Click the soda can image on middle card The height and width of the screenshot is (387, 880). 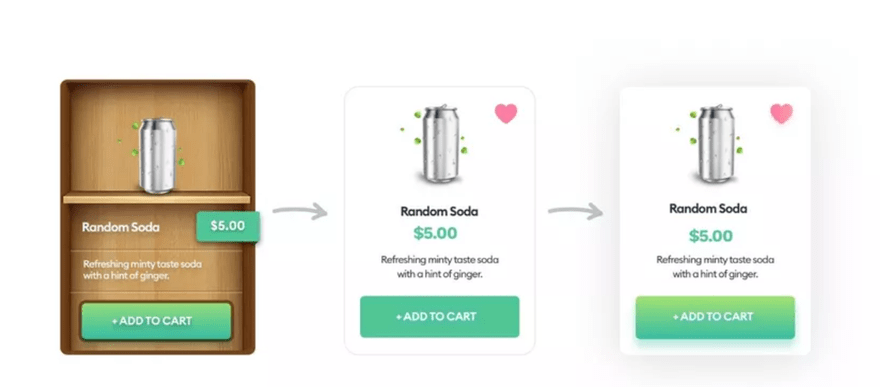[x=440, y=144]
